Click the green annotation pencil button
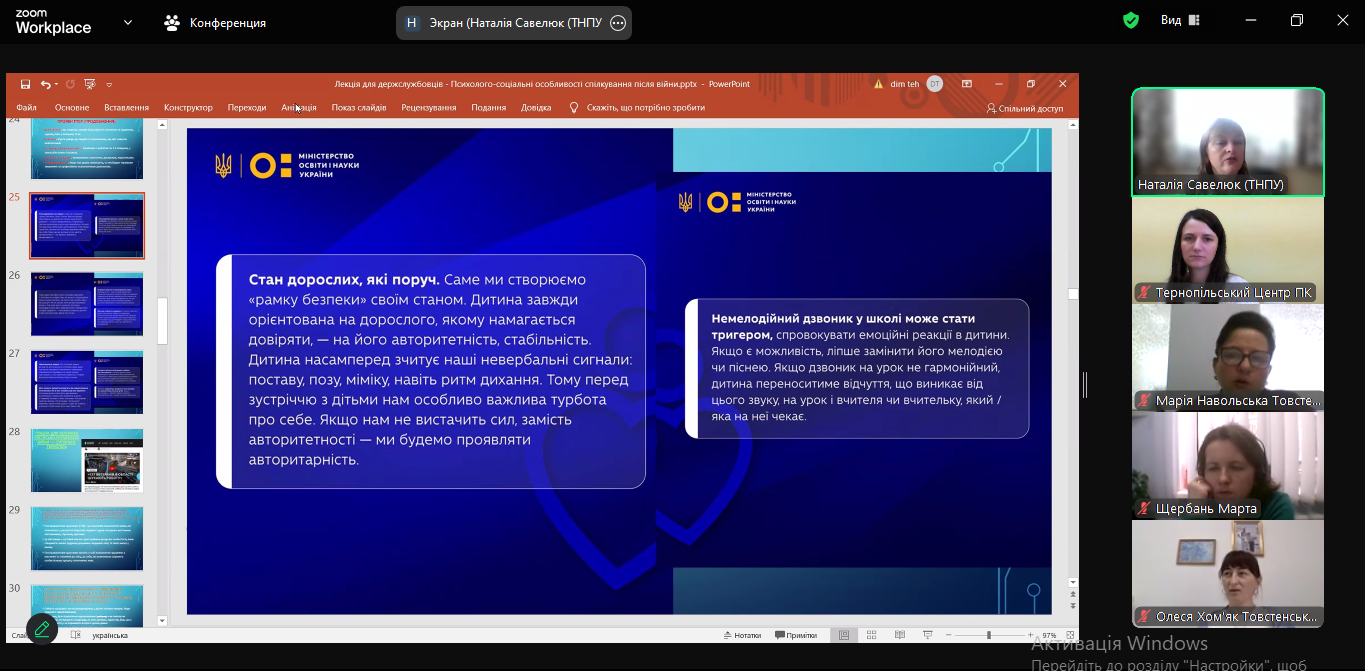This screenshot has height=671, width=1365. click(x=42, y=629)
